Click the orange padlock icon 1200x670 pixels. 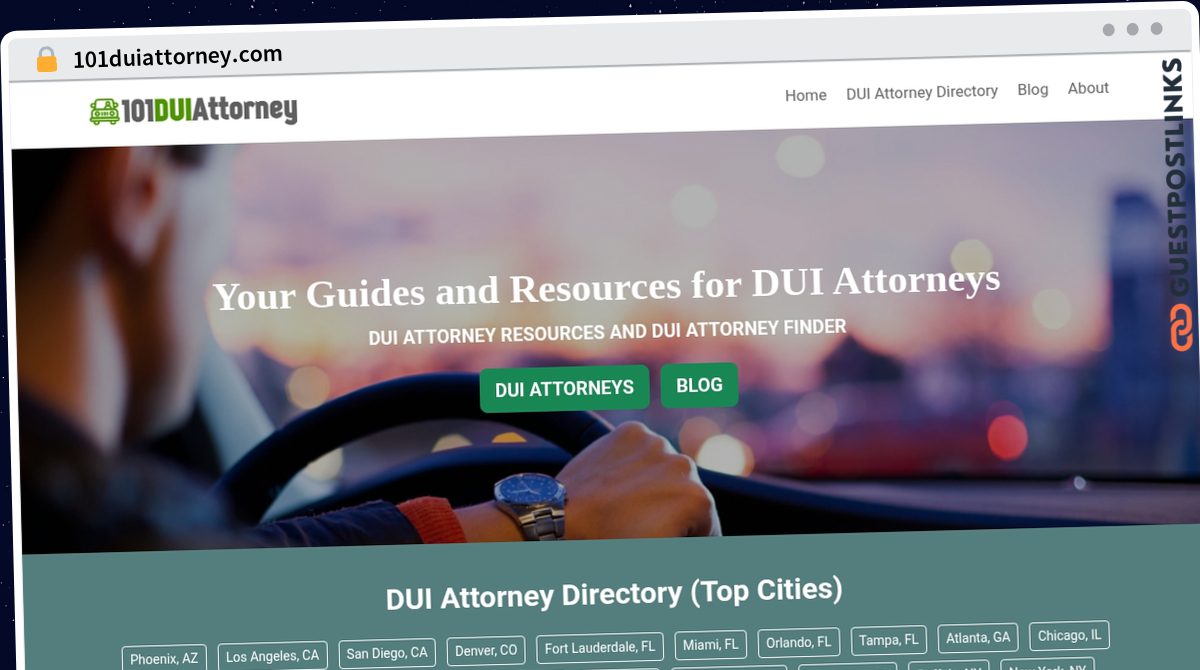pyautogui.click(x=46, y=60)
